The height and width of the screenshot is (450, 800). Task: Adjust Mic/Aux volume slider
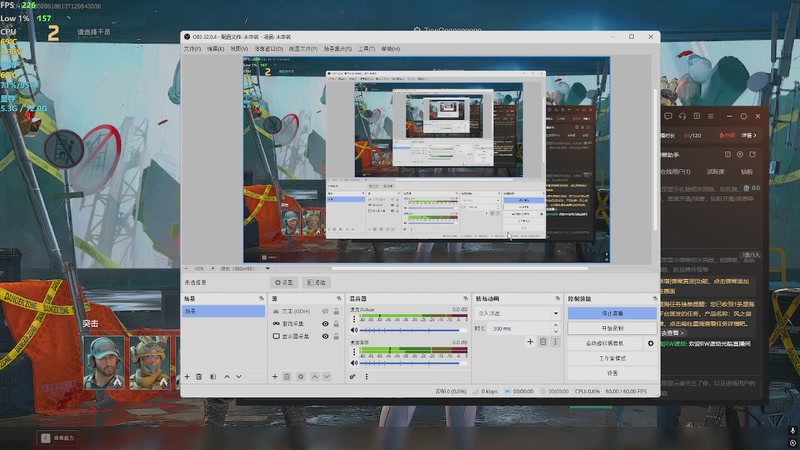point(413,330)
